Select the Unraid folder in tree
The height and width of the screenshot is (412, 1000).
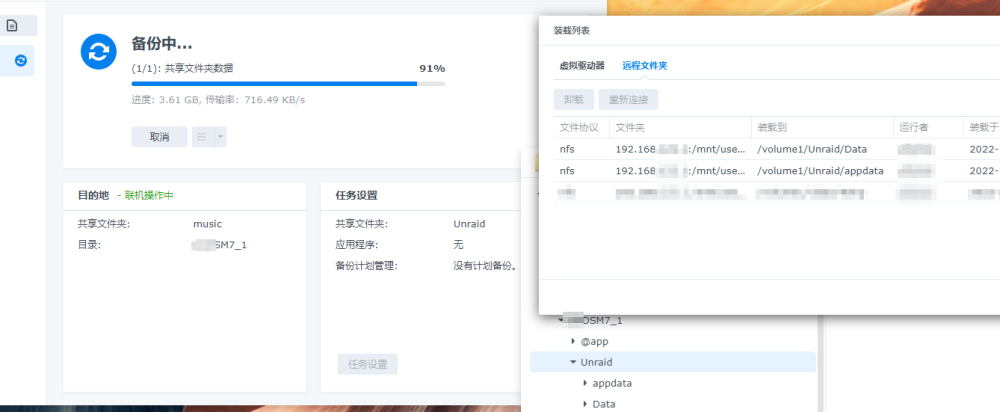(673, 362)
